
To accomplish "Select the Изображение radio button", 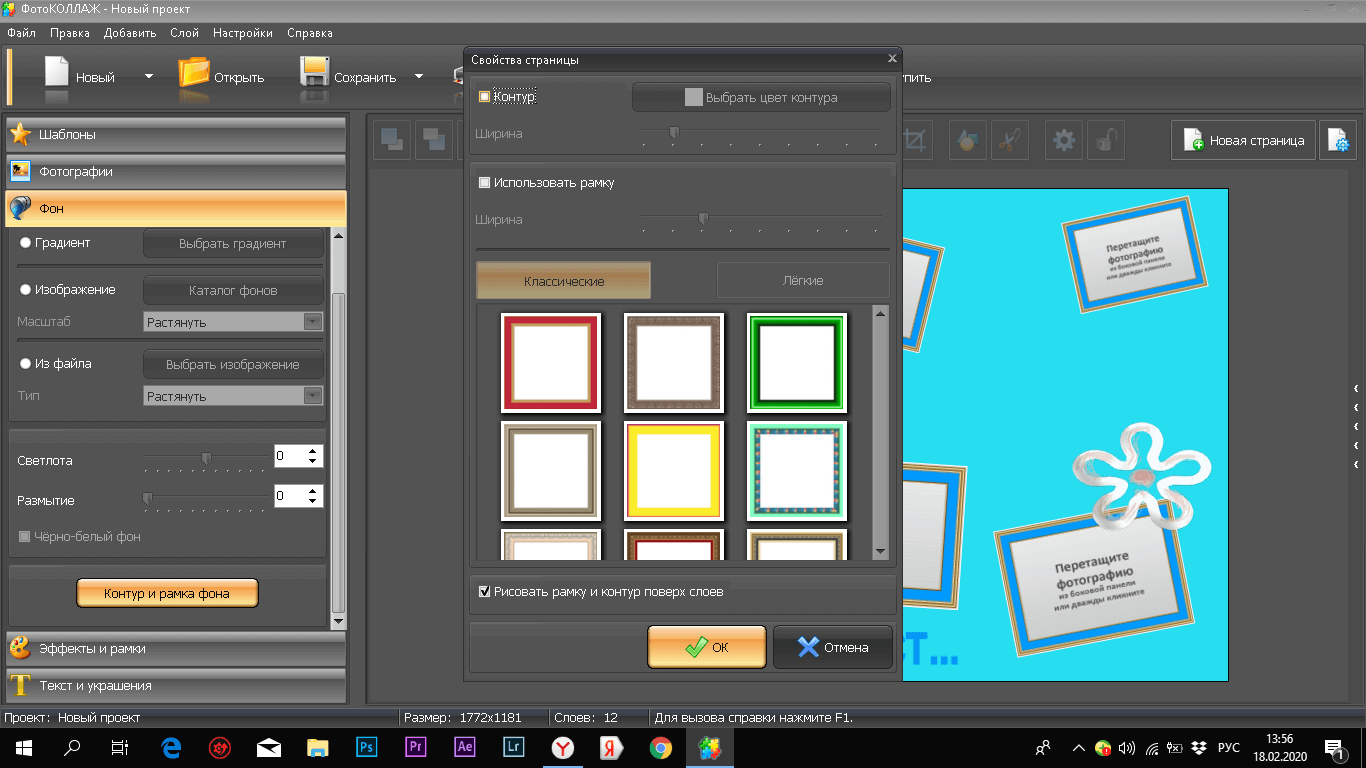I will coord(25,289).
